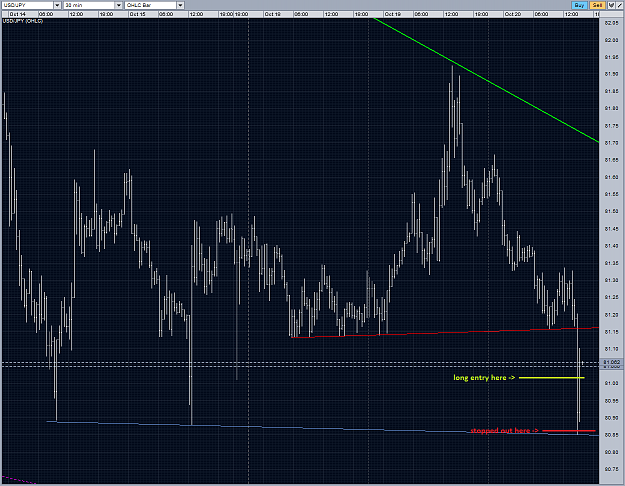Select the line drawing tool icon
This screenshot has width=625, height=486.
(x=619, y=5)
